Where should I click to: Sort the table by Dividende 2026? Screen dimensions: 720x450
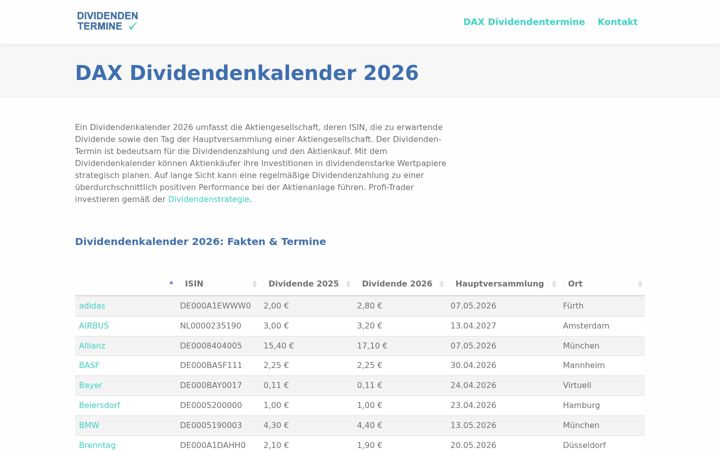401,284
